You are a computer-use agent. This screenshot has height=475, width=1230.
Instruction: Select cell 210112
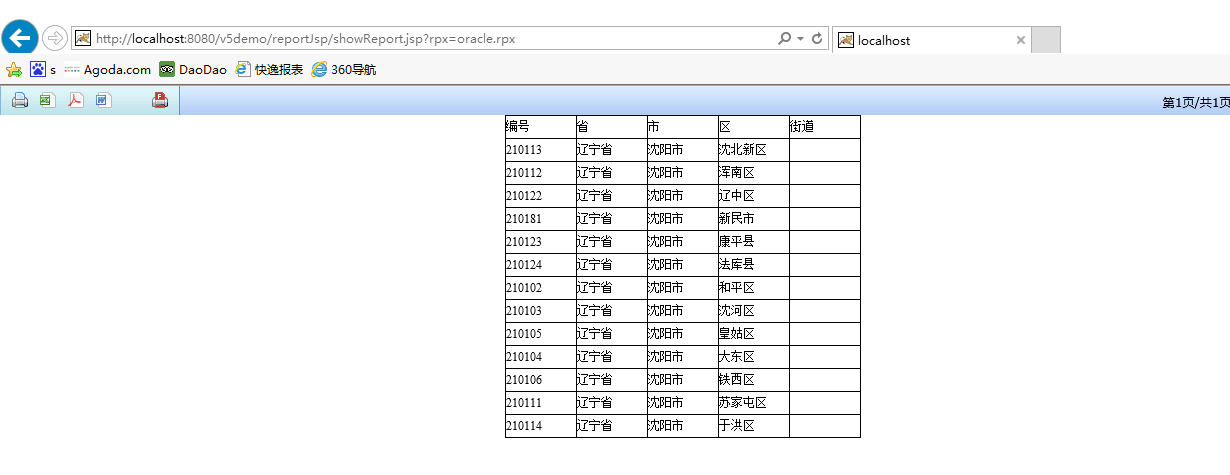coord(541,173)
